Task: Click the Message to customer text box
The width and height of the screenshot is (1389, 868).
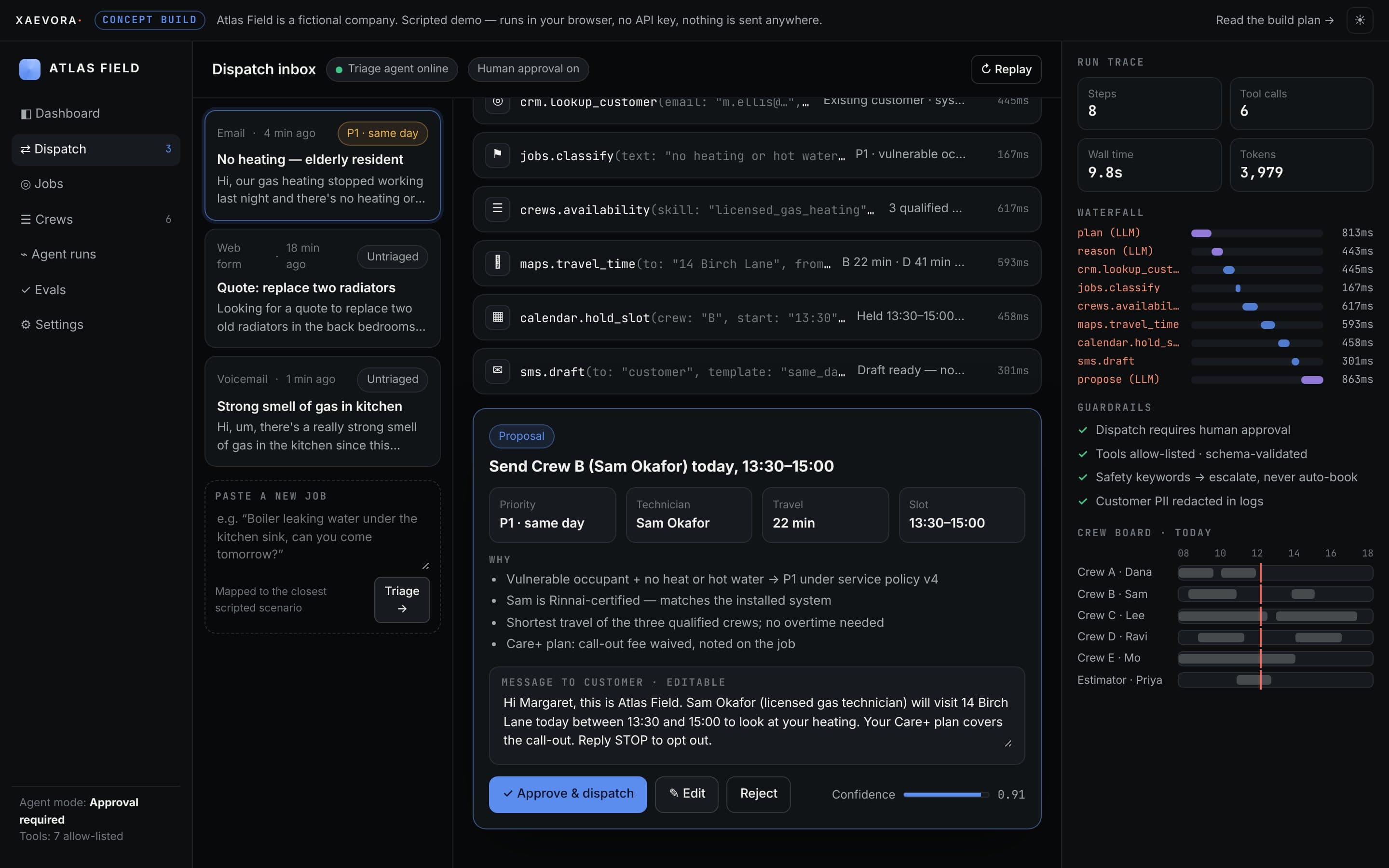Action: [757, 721]
